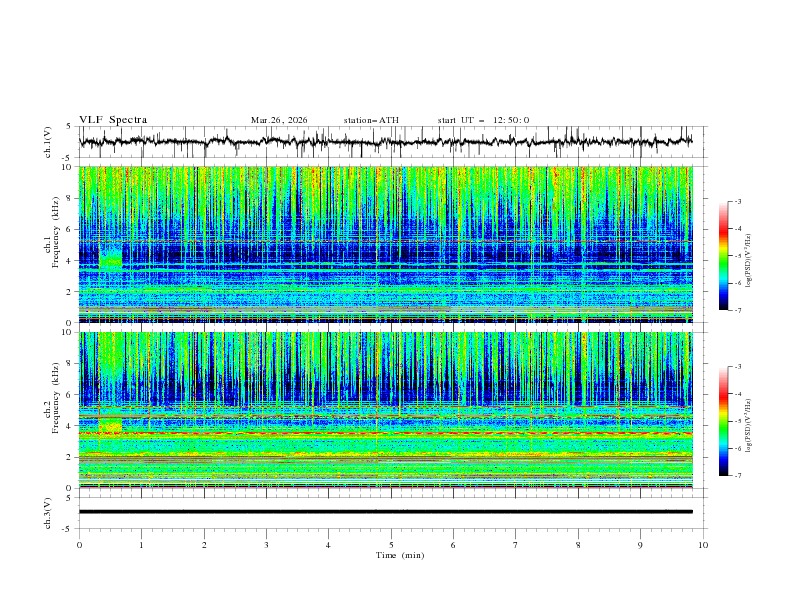Viewport: 792px width, 612px height.
Task: Click ch.1 "Frequency (kHz)" axis label
Action: pos(56,232)
